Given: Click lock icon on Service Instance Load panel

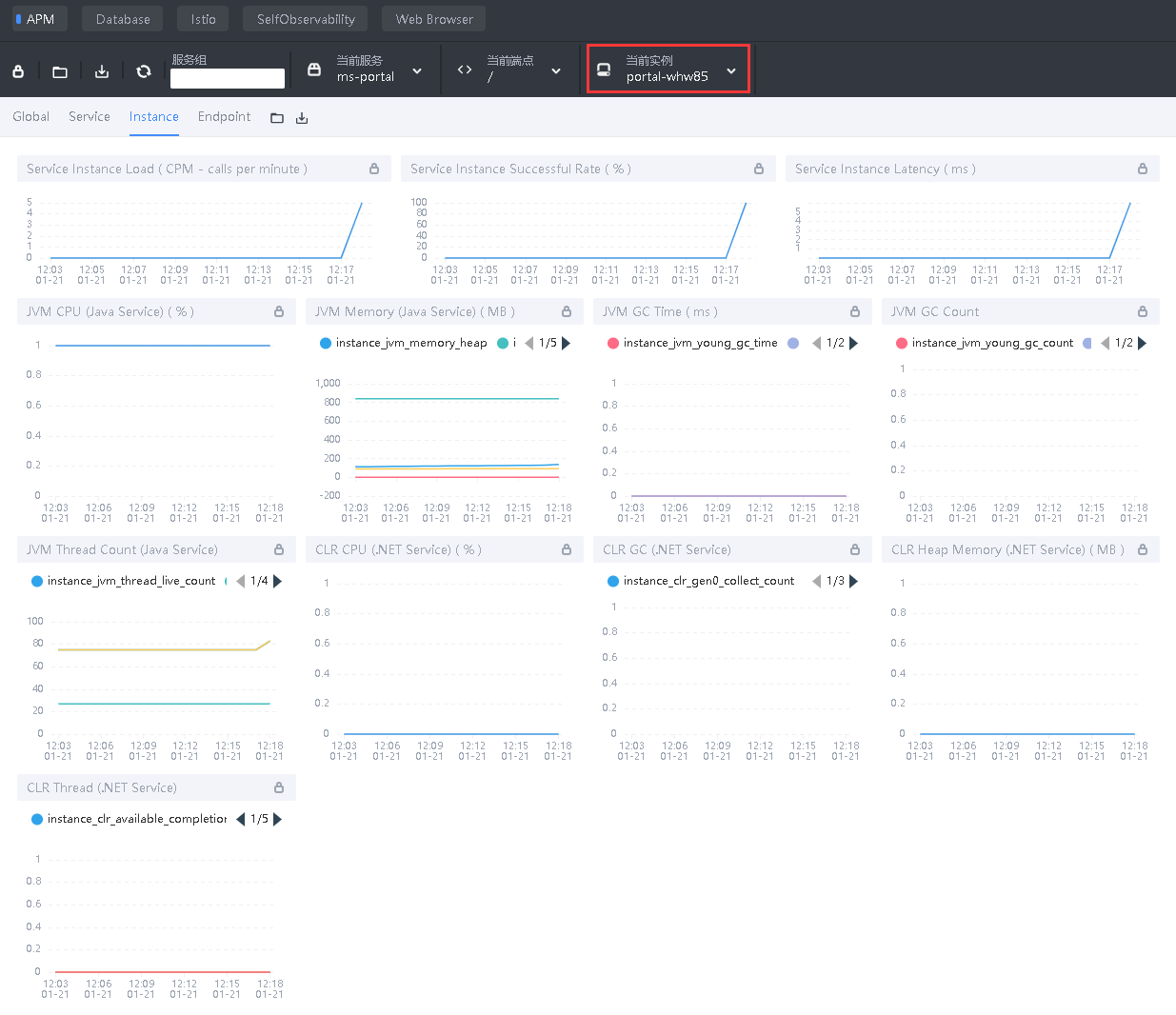Looking at the screenshot, I should tap(374, 169).
